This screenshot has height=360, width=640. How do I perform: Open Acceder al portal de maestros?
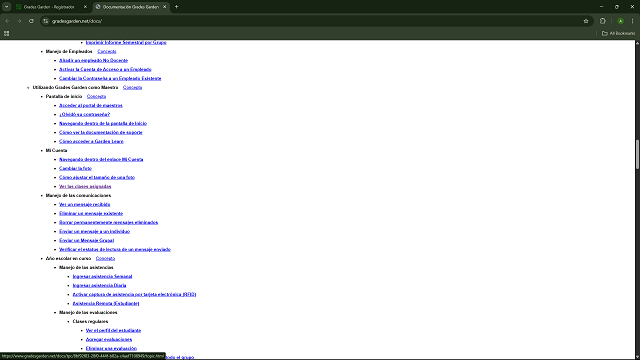pyautogui.click(x=91, y=105)
